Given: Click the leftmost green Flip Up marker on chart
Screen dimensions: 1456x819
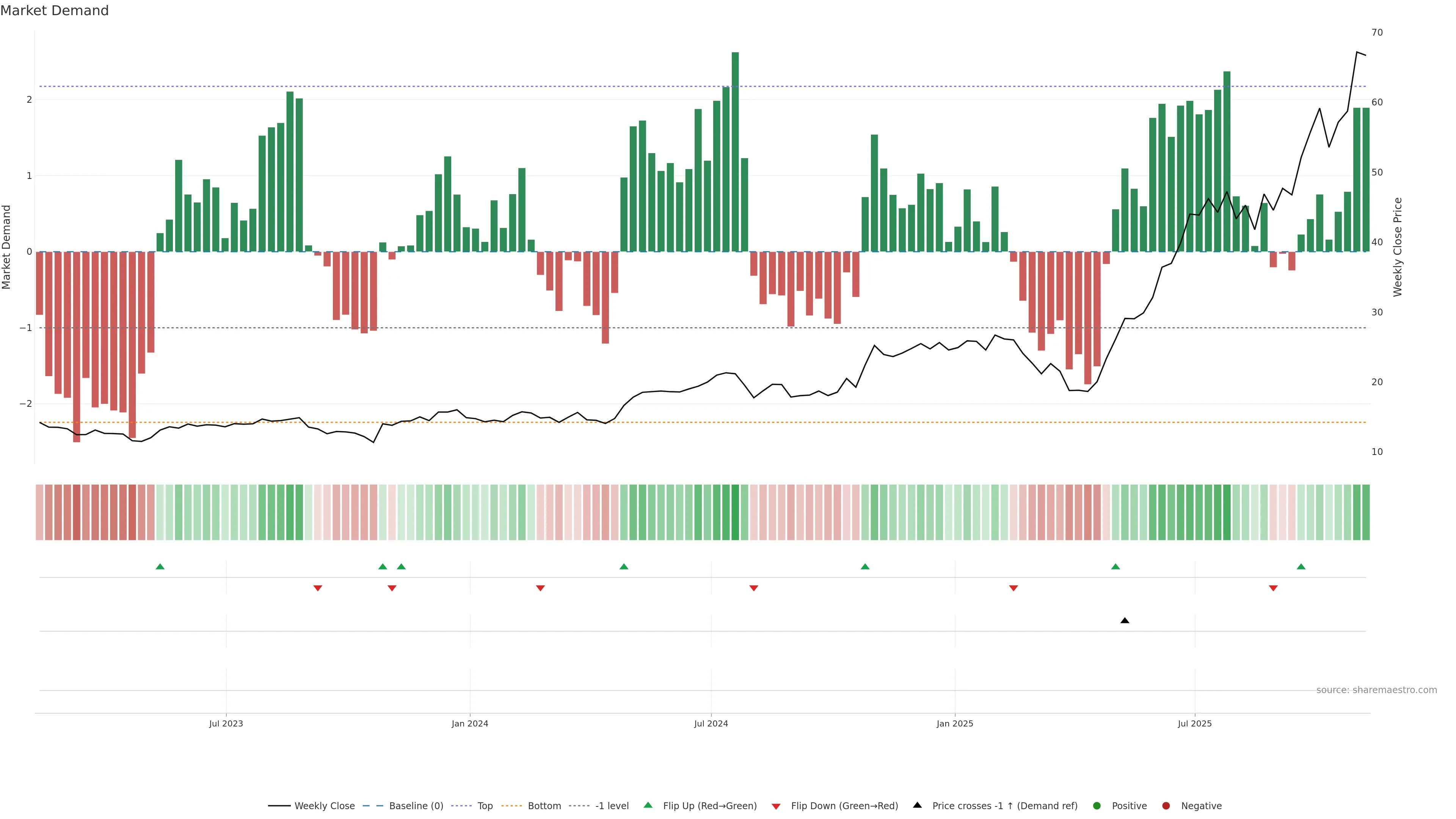Looking at the screenshot, I should 160,566.
